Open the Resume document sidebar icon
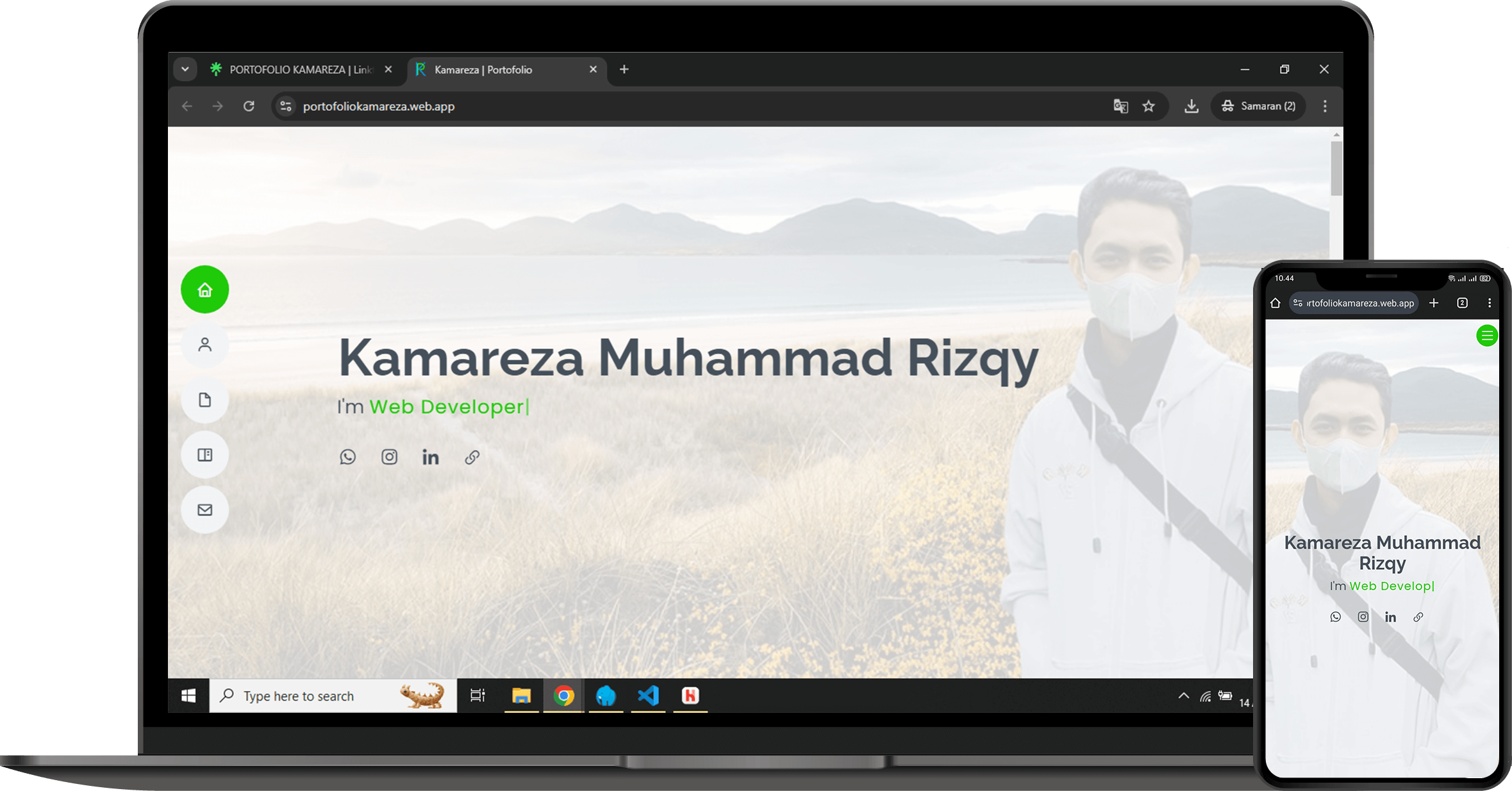This screenshot has width=1512, height=791. click(204, 400)
